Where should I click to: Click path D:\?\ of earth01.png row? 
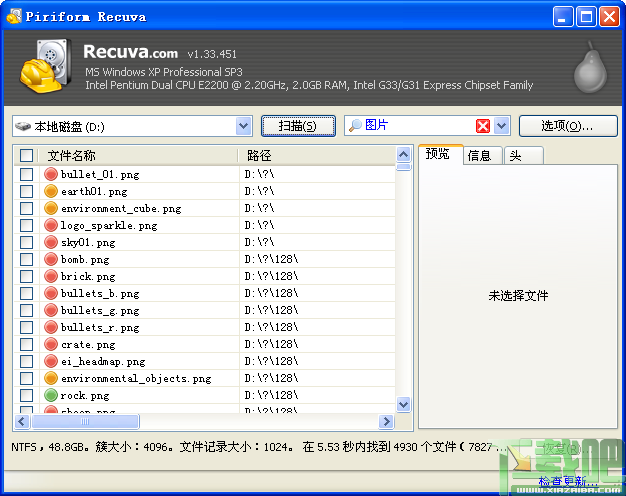pyautogui.click(x=260, y=191)
